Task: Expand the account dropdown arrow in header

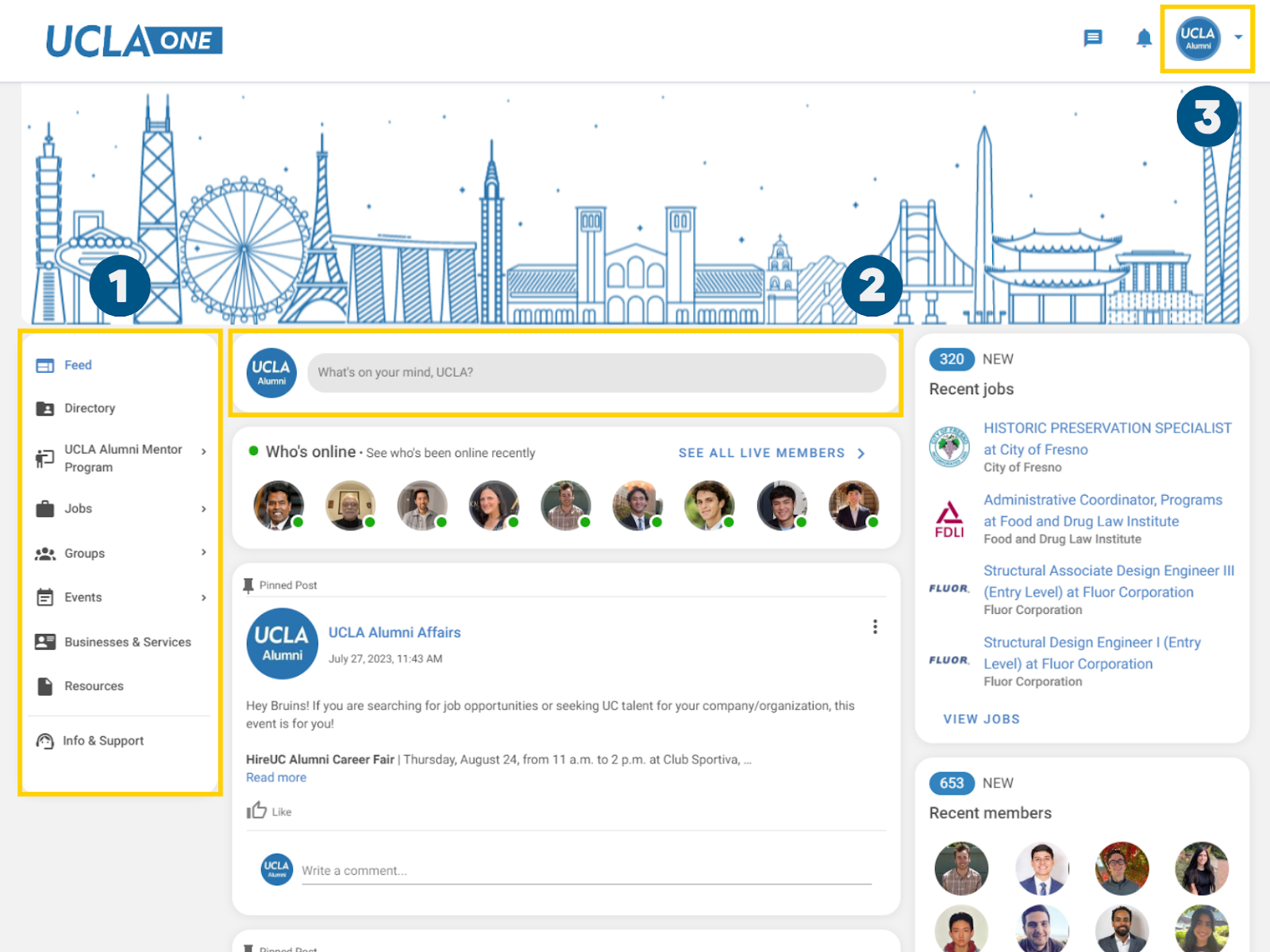Action: [x=1238, y=37]
